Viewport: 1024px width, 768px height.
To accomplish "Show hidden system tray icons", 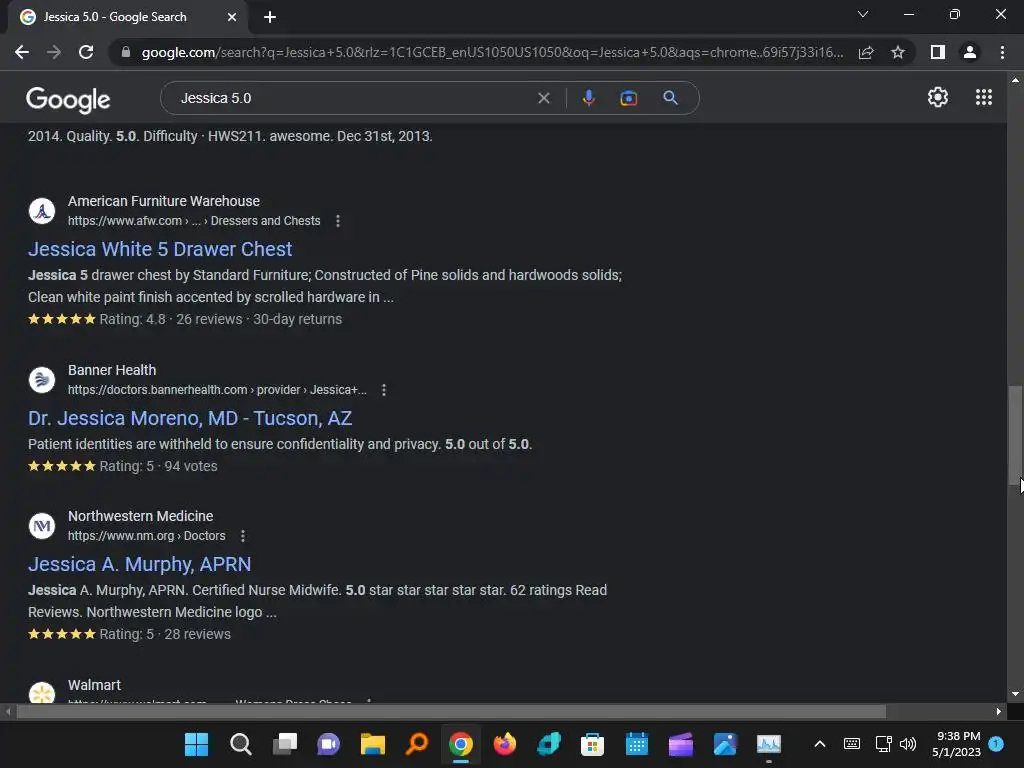I will pos(820,744).
